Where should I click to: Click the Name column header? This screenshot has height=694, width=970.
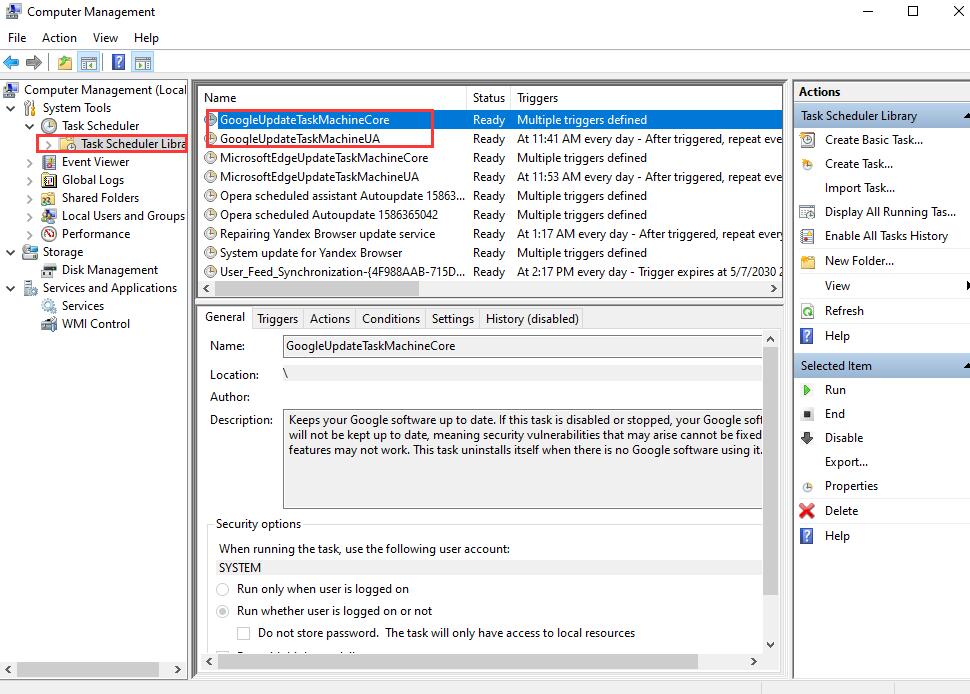tap(333, 98)
